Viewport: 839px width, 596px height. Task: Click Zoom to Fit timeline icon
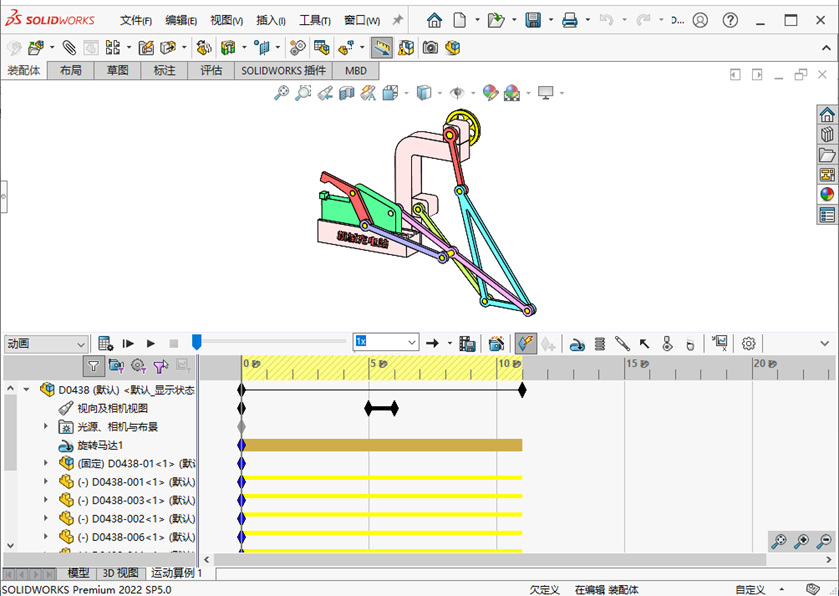pyautogui.click(x=779, y=541)
